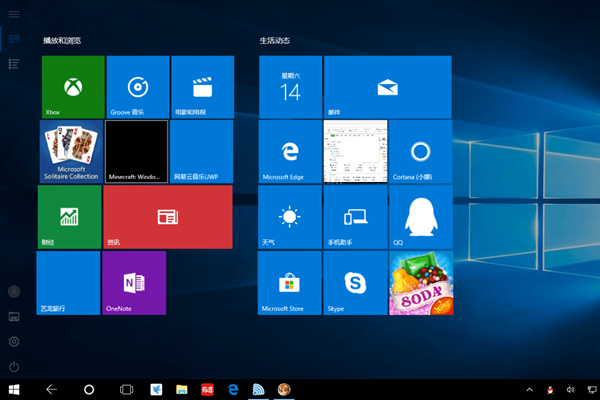
Task: Switch to all apps list view
Action: coord(14,64)
